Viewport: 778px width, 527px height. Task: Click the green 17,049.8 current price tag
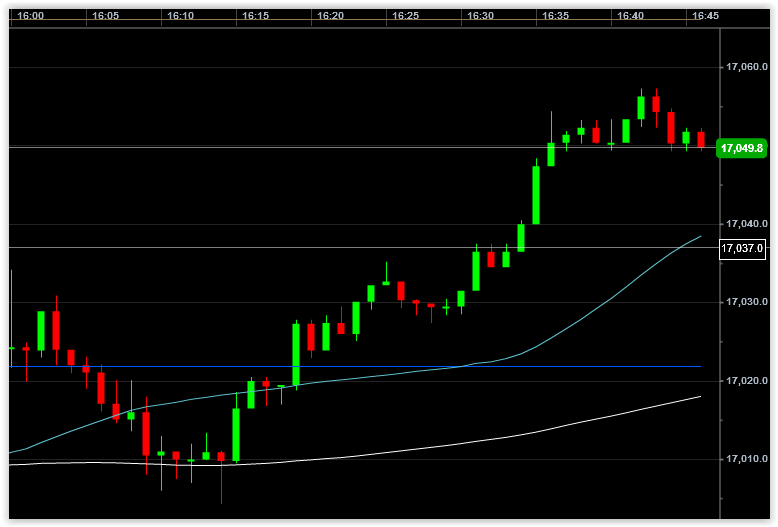(x=741, y=148)
